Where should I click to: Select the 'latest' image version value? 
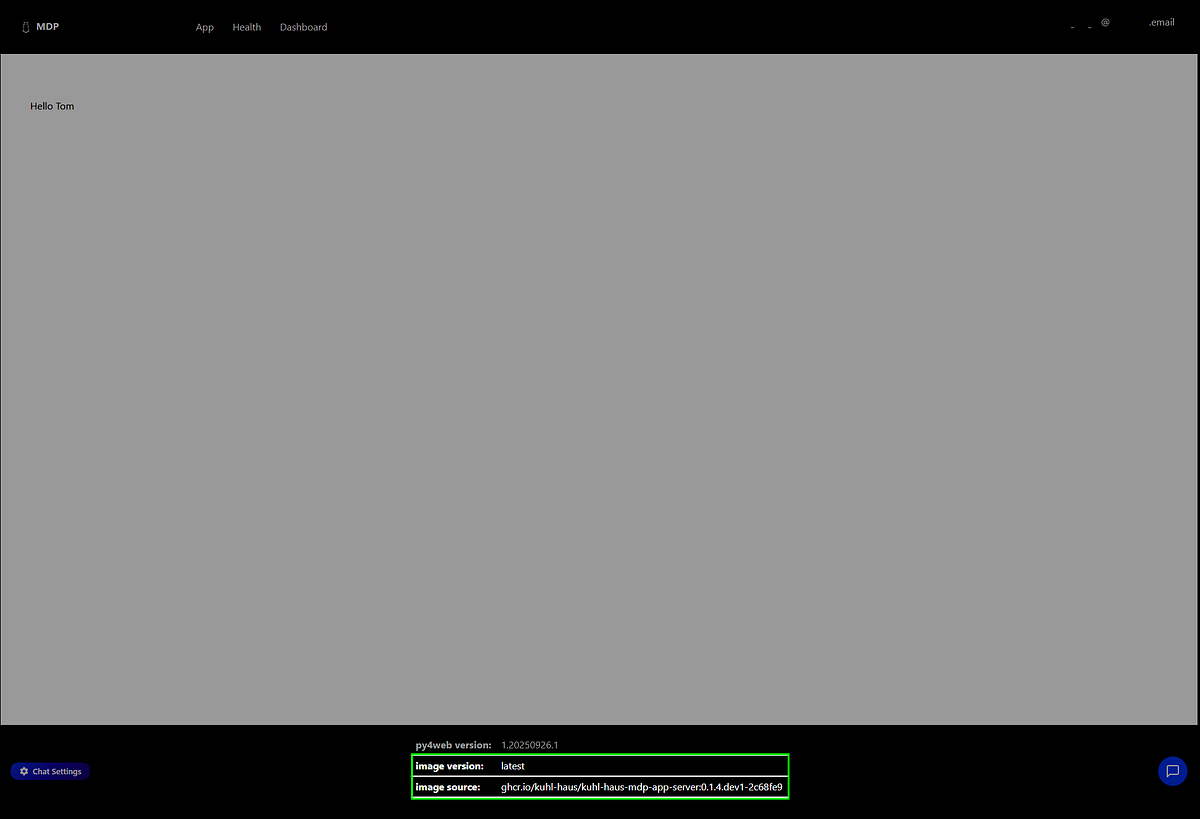pos(512,766)
